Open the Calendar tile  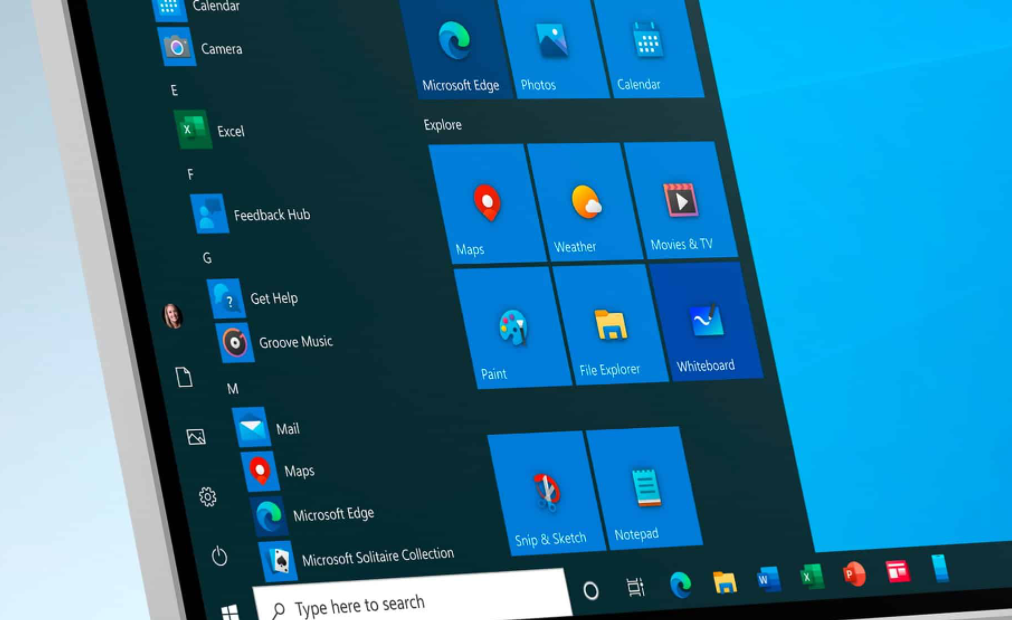click(648, 49)
